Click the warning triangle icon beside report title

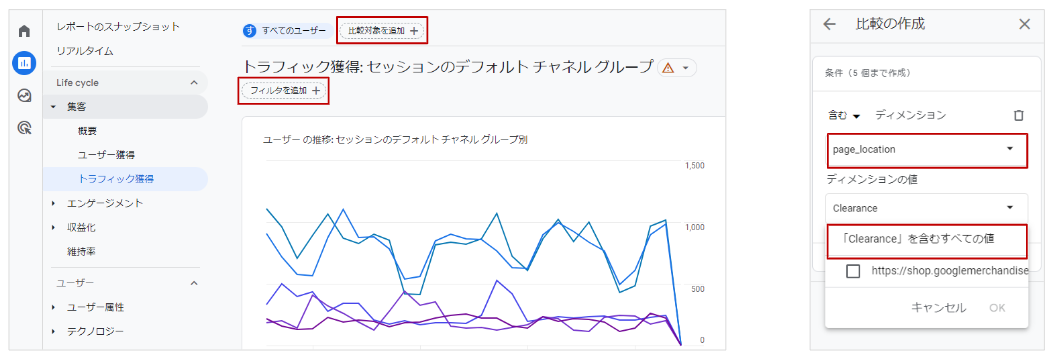coord(669,68)
